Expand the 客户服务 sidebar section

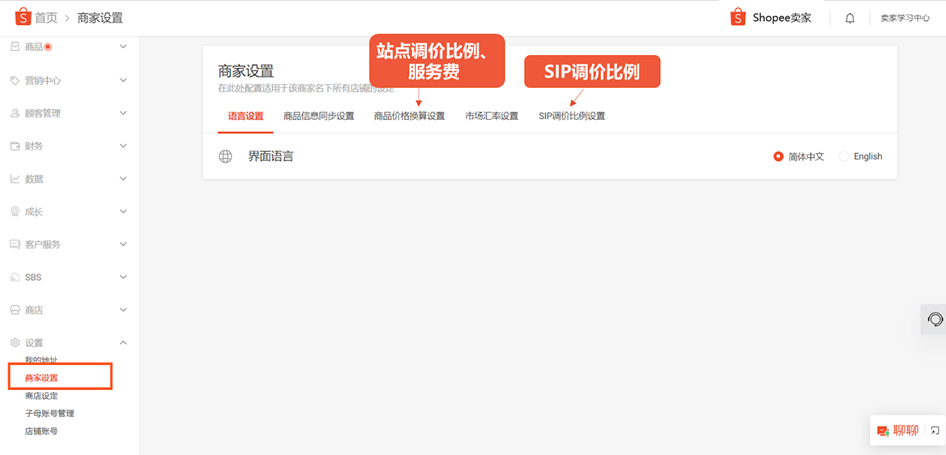123,244
